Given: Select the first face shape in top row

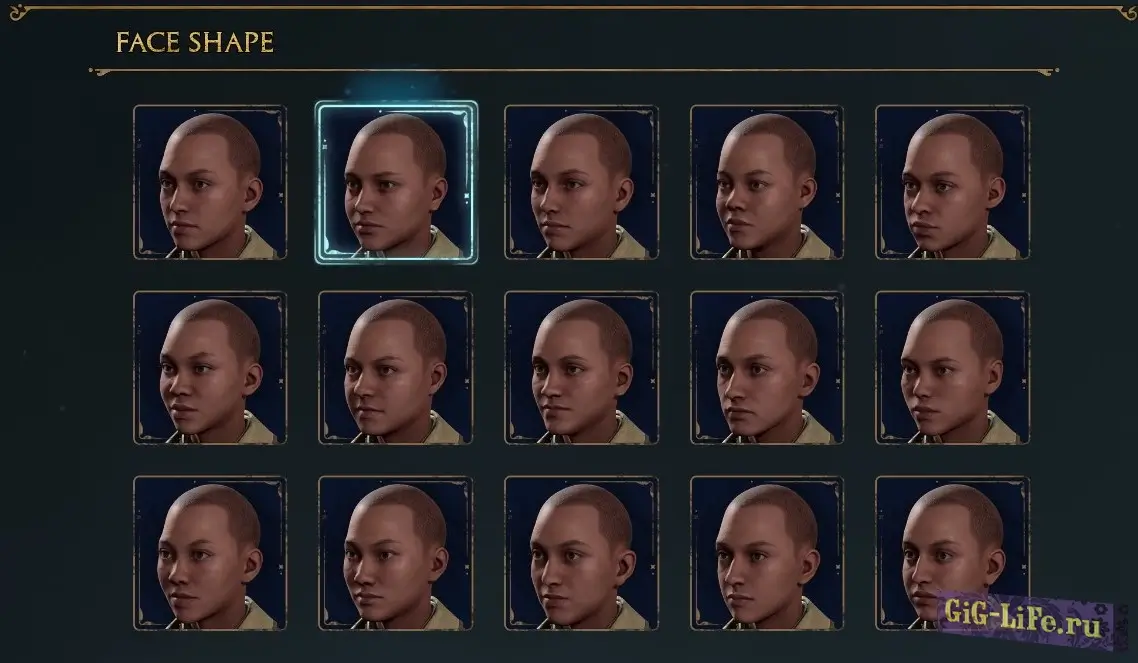Looking at the screenshot, I should coord(210,182).
